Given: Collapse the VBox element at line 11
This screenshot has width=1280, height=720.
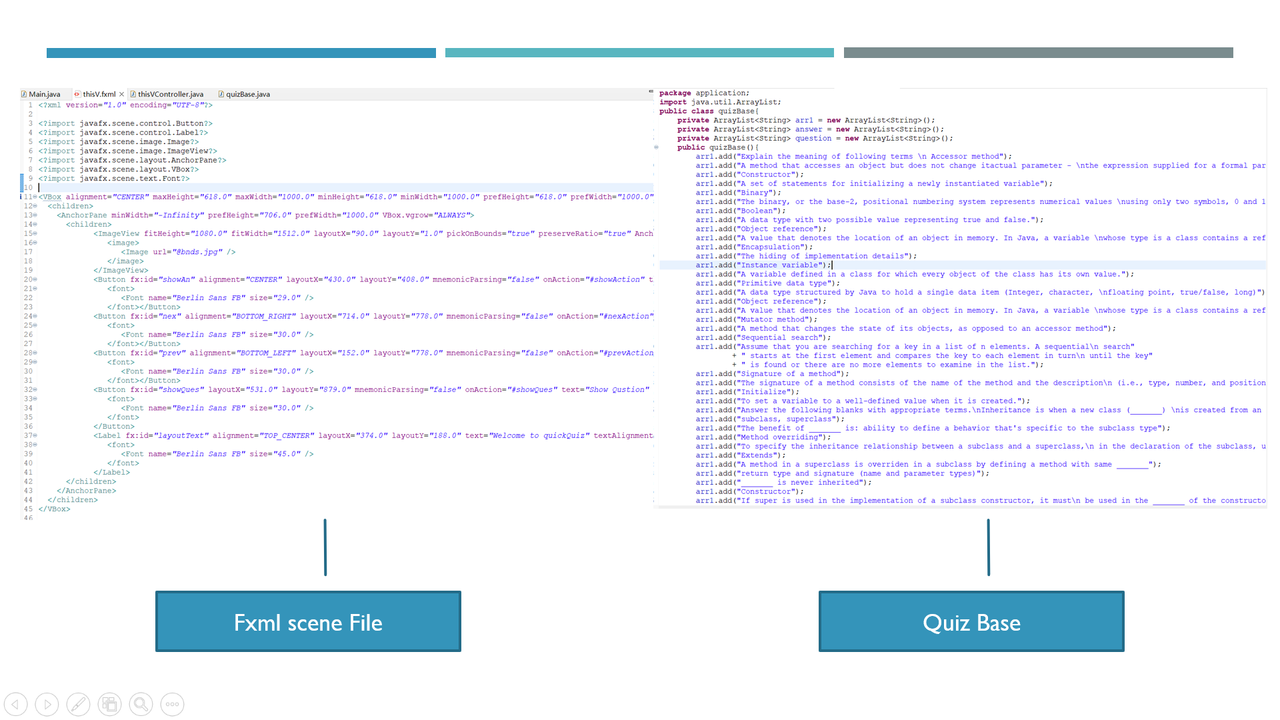Looking at the screenshot, I should click(x=36, y=197).
